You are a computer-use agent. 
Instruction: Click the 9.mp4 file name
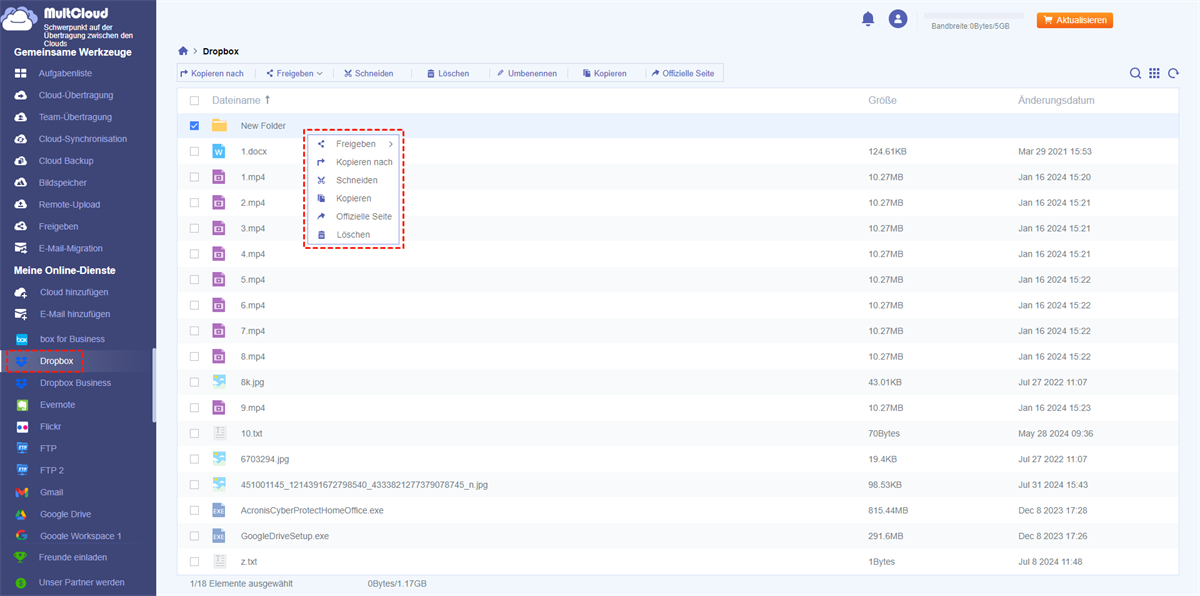253,408
